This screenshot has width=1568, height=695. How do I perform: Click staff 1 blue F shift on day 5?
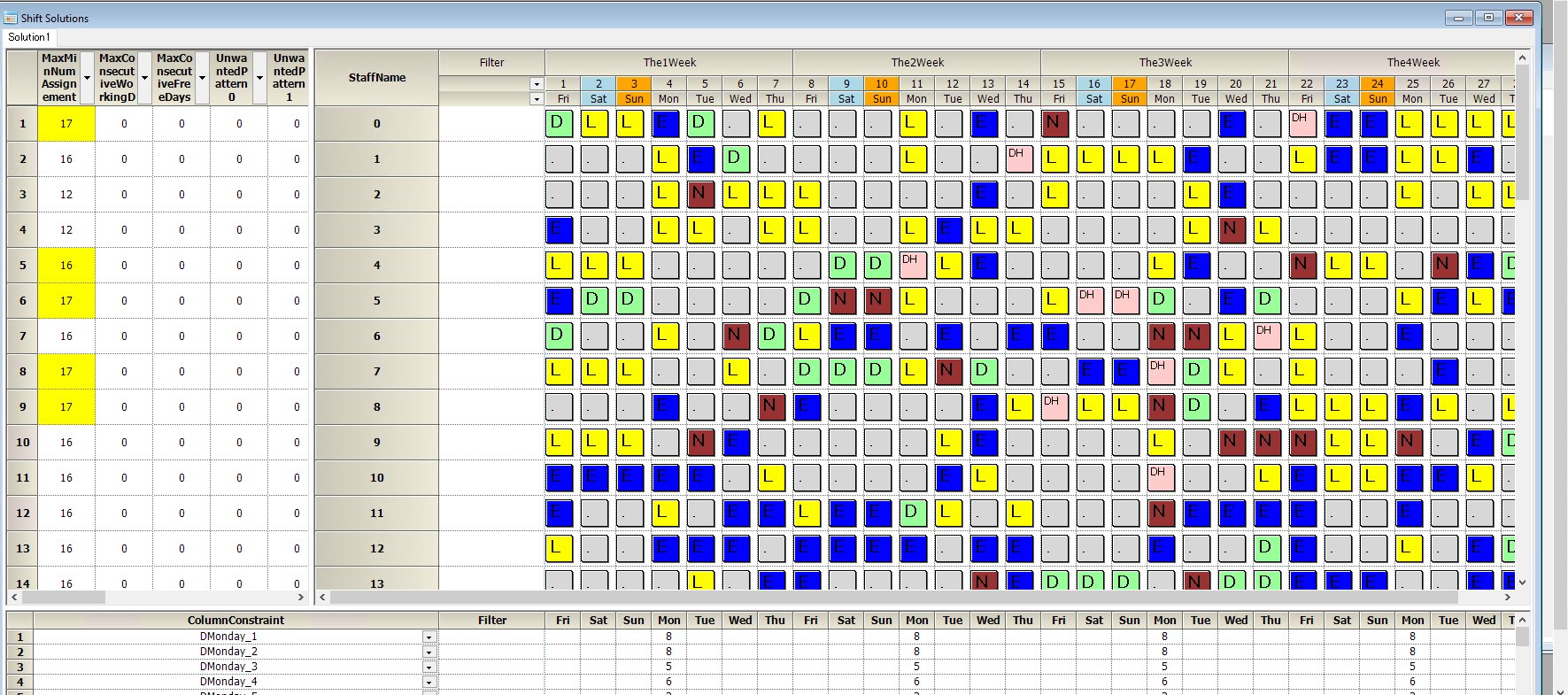click(700, 158)
